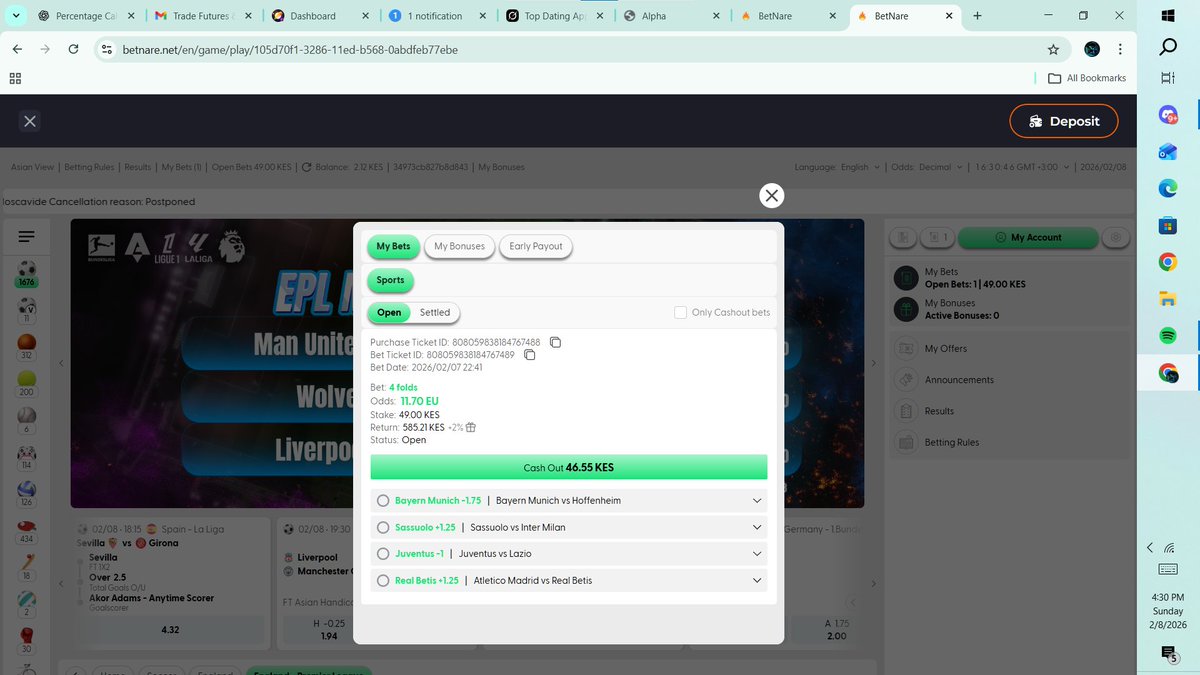Open the Announcements megaphone icon
The height and width of the screenshot is (675, 1200).
tap(905, 380)
